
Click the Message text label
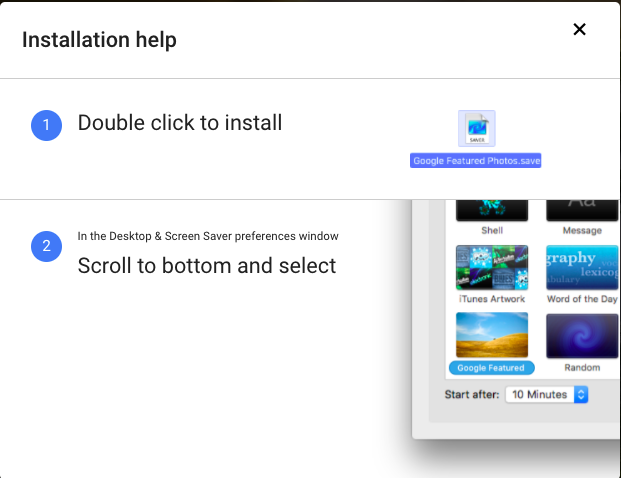pyautogui.click(x=582, y=231)
